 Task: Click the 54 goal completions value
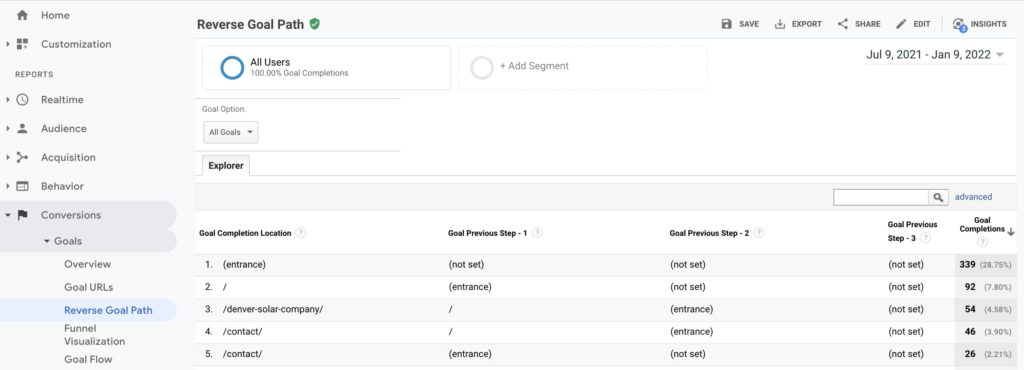coord(970,309)
